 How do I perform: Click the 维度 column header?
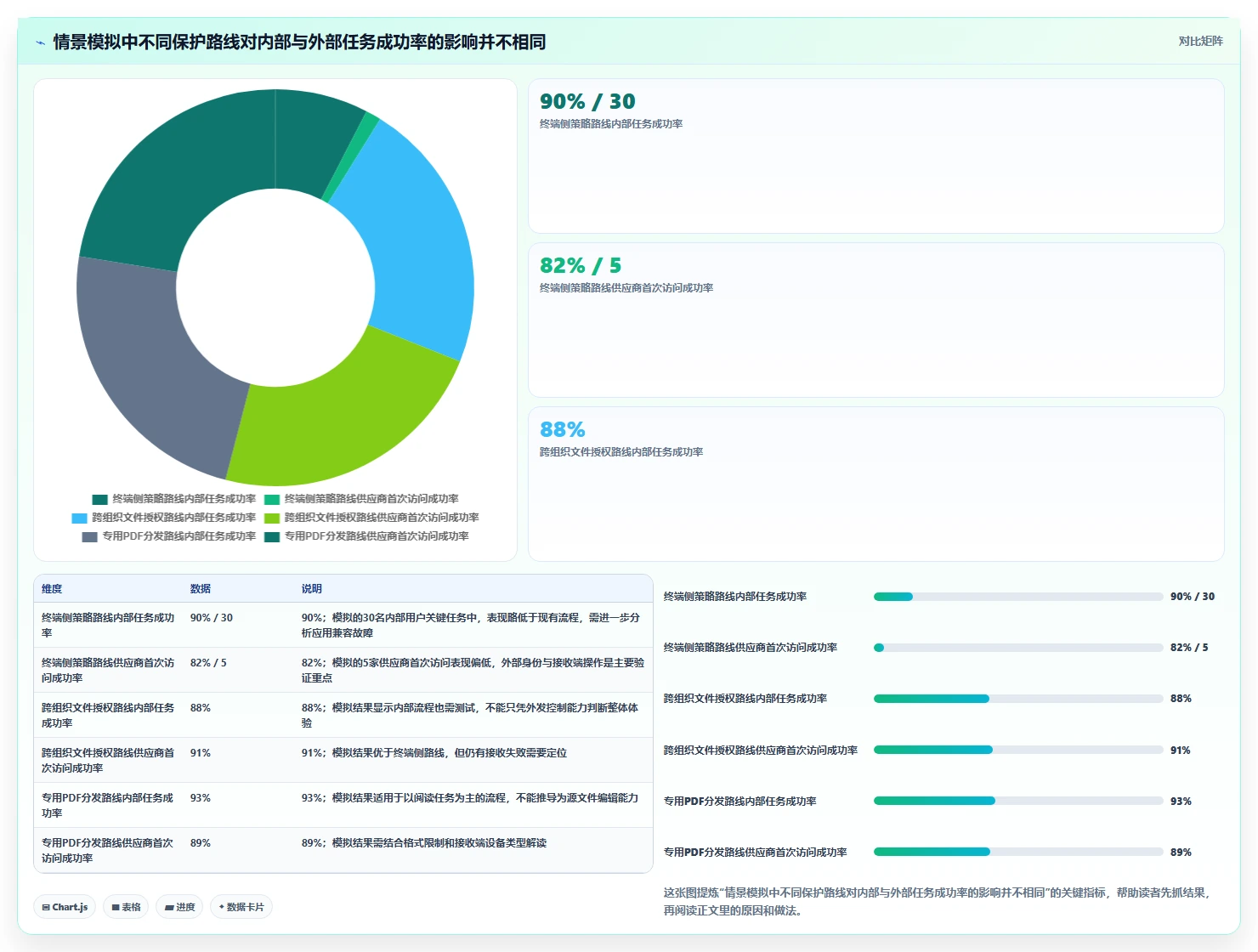click(52, 588)
